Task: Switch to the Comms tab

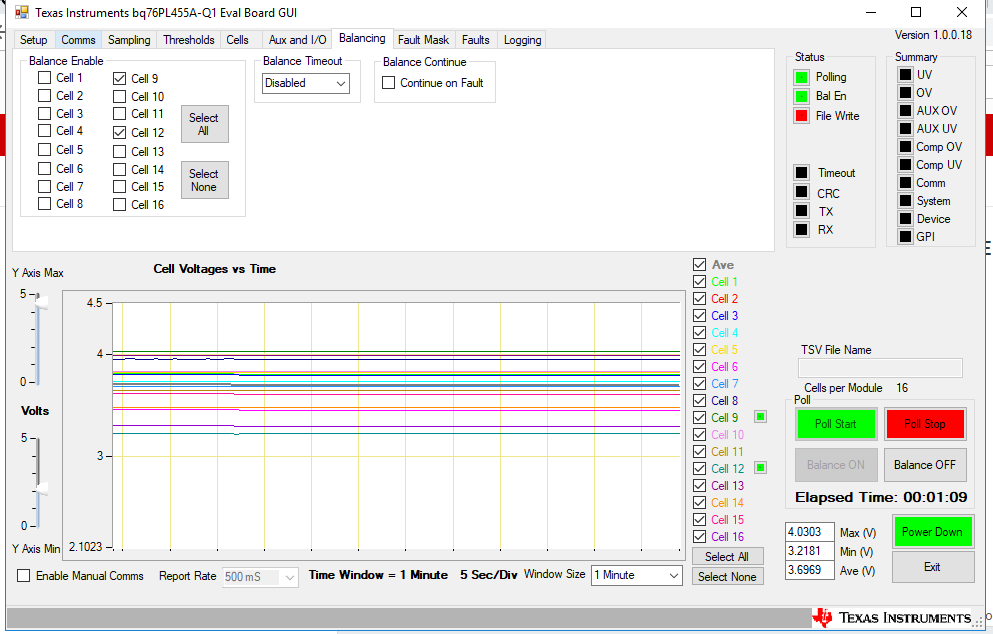Action: pyautogui.click(x=78, y=40)
